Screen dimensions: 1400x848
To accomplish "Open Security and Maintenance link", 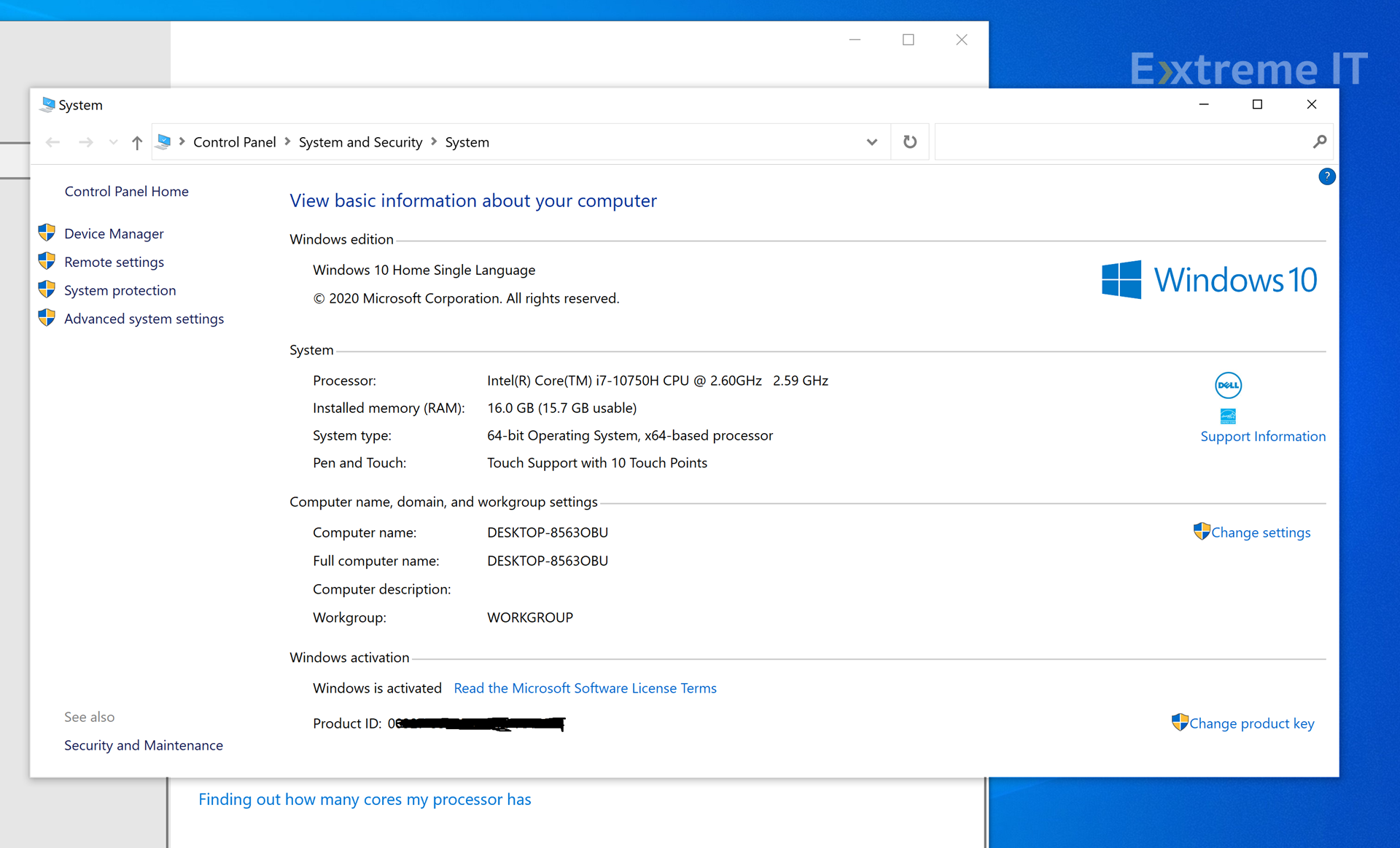I will tap(143, 745).
